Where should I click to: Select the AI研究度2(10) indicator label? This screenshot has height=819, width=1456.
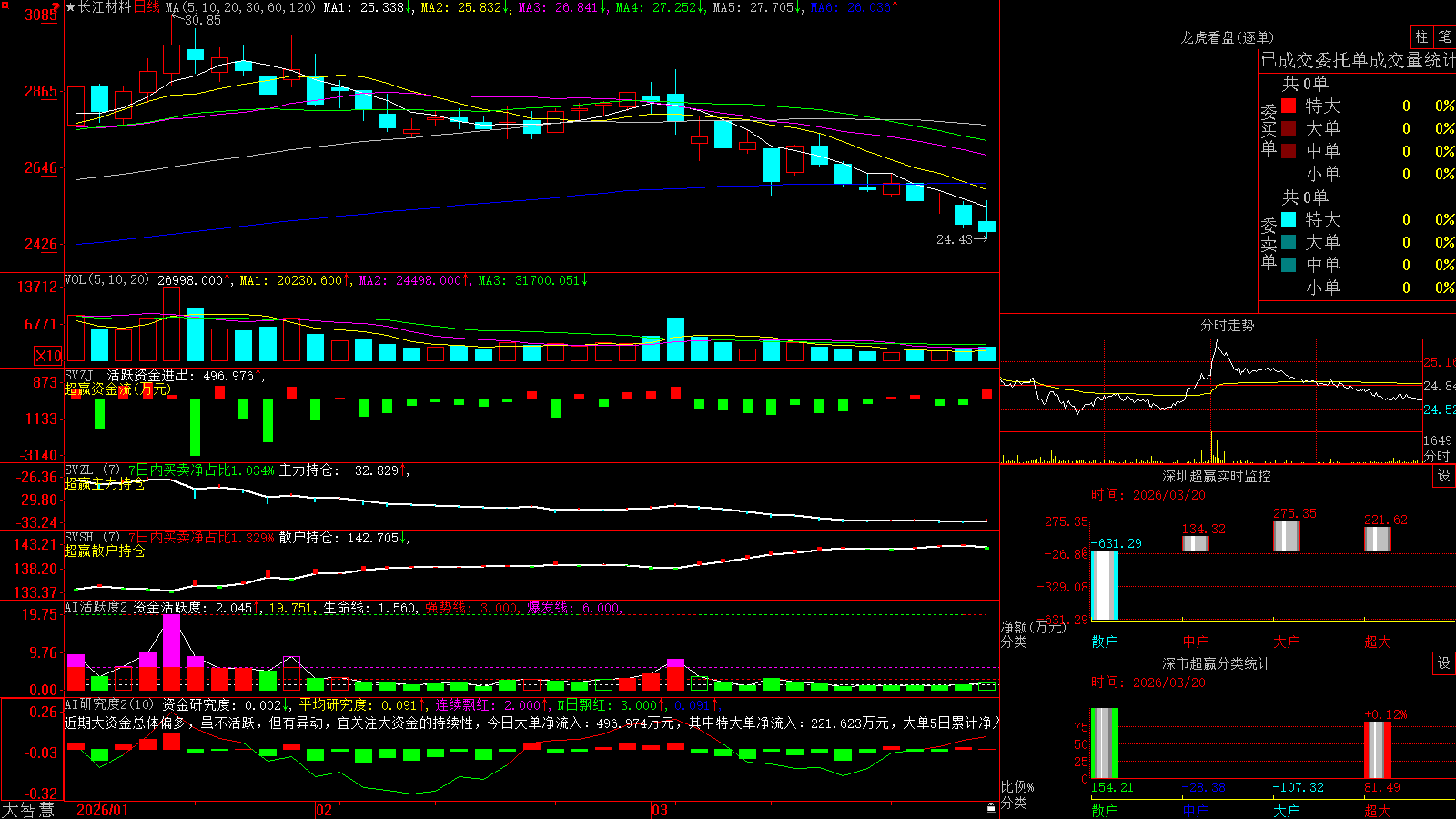pyautogui.click(x=110, y=705)
